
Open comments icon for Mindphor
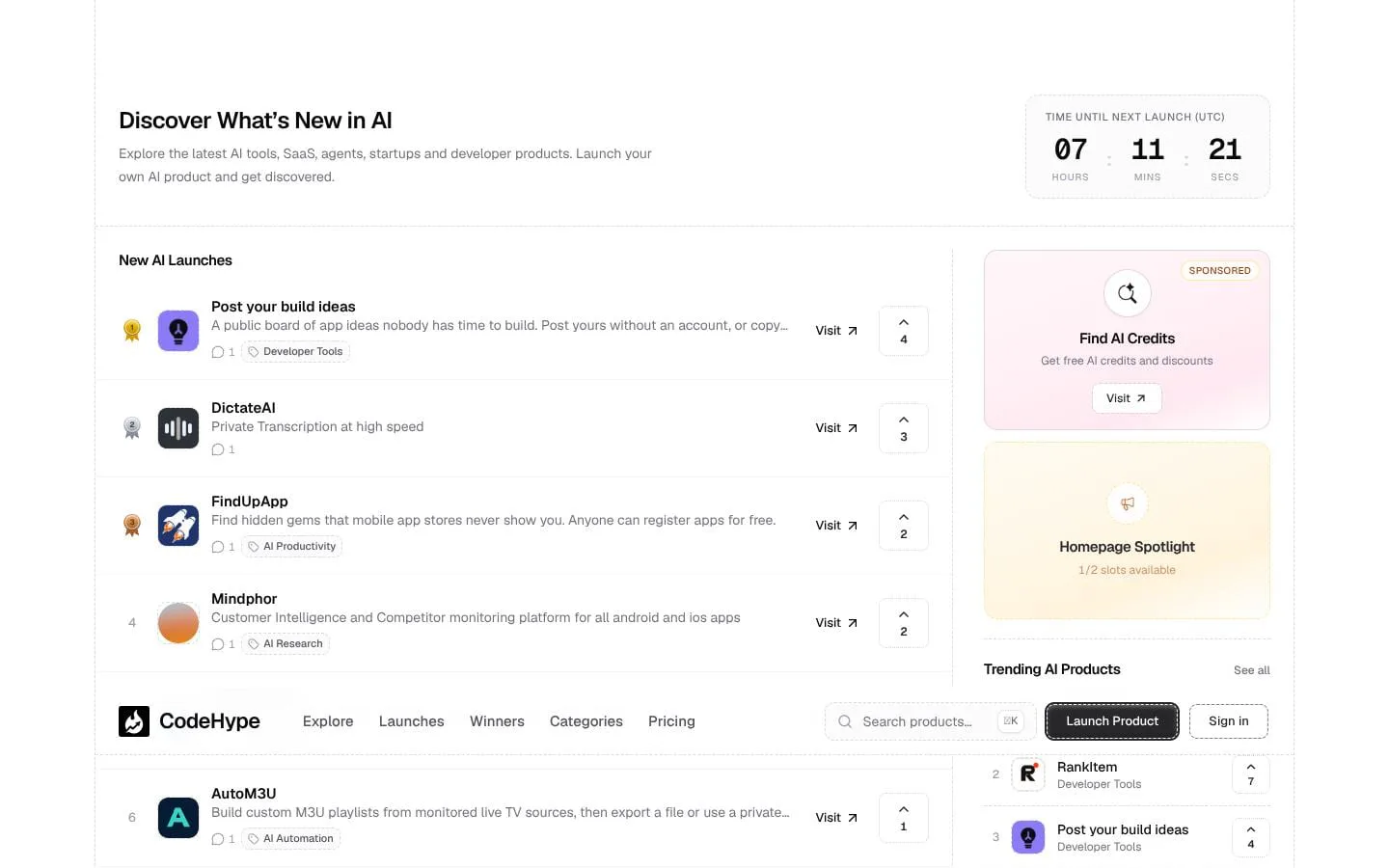(218, 644)
